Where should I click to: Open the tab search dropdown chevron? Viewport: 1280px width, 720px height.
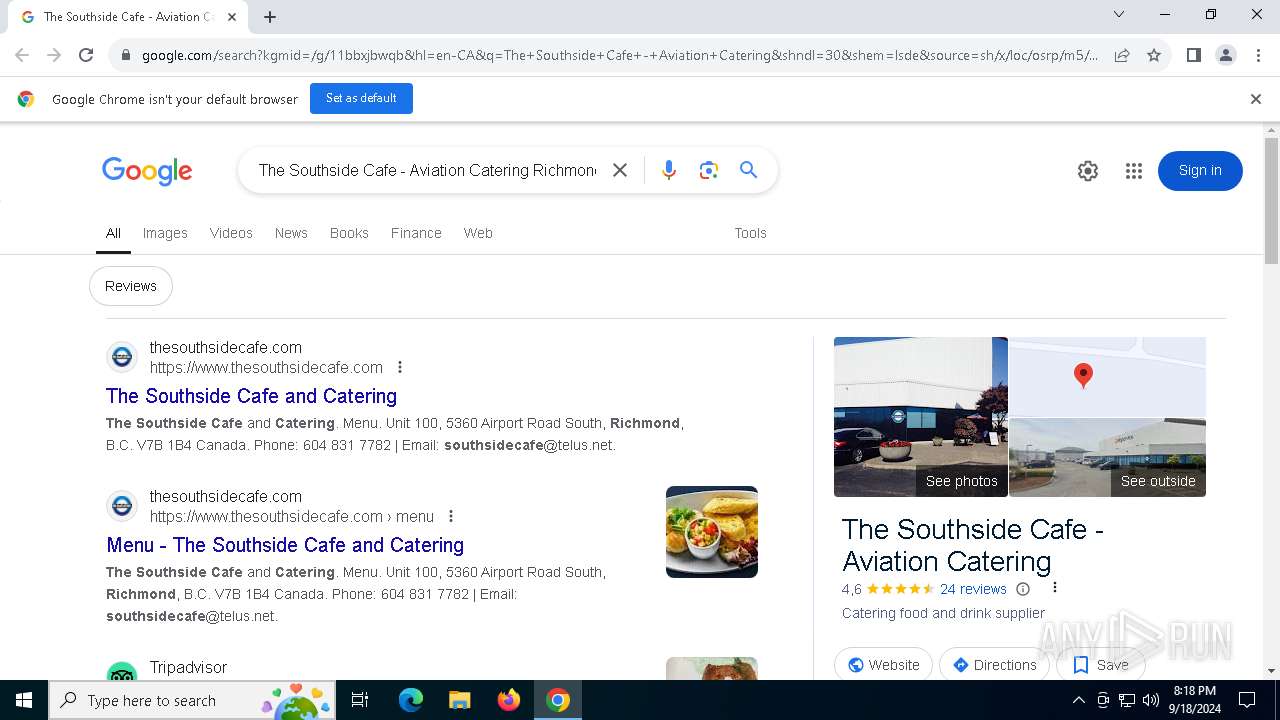pos(1119,14)
